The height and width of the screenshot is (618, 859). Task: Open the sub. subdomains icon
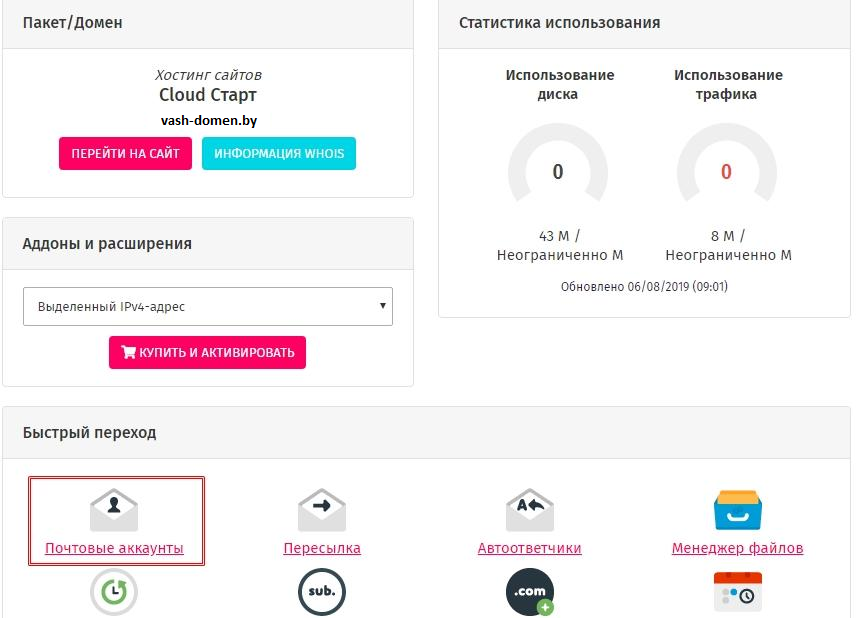pos(322,592)
